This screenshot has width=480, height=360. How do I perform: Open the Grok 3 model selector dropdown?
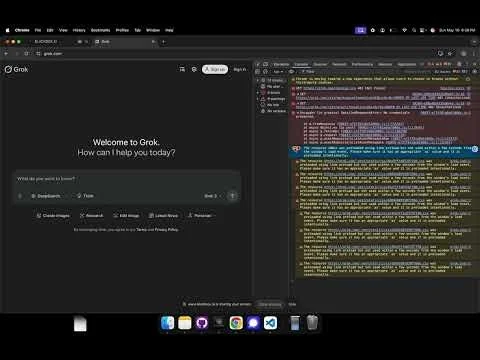(212, 196)
